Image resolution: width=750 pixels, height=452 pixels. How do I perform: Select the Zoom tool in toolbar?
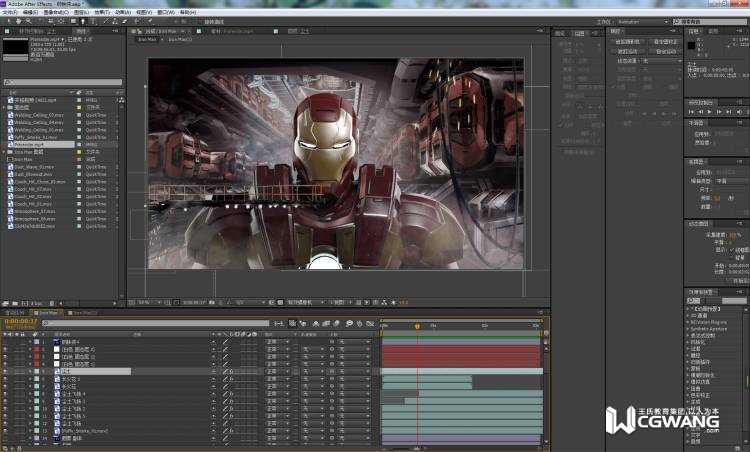(28, 20)
